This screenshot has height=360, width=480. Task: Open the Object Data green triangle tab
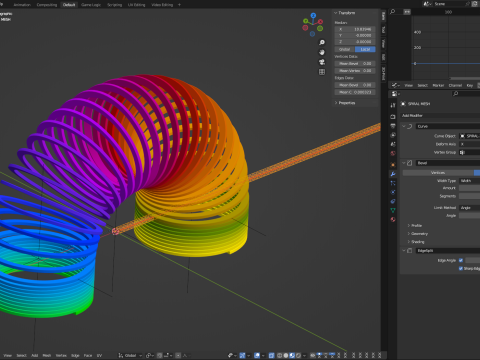coord(393,210)
